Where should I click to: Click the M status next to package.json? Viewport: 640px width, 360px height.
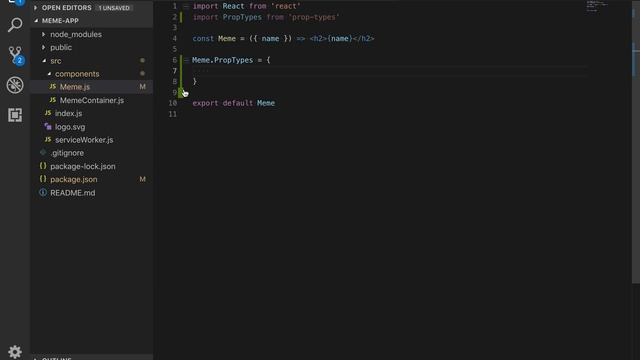coord(142,179)
